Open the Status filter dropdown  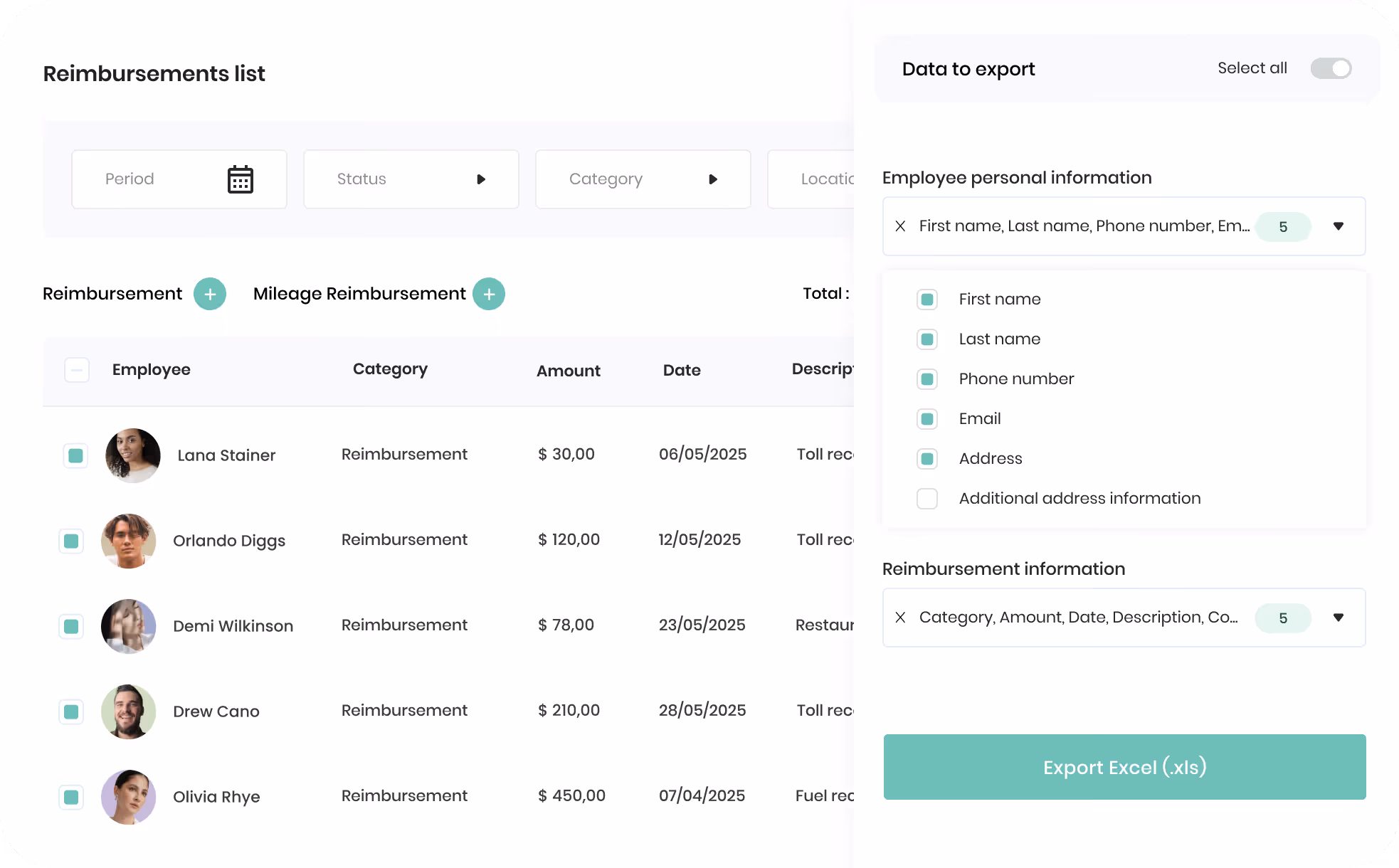click(411, 179)
